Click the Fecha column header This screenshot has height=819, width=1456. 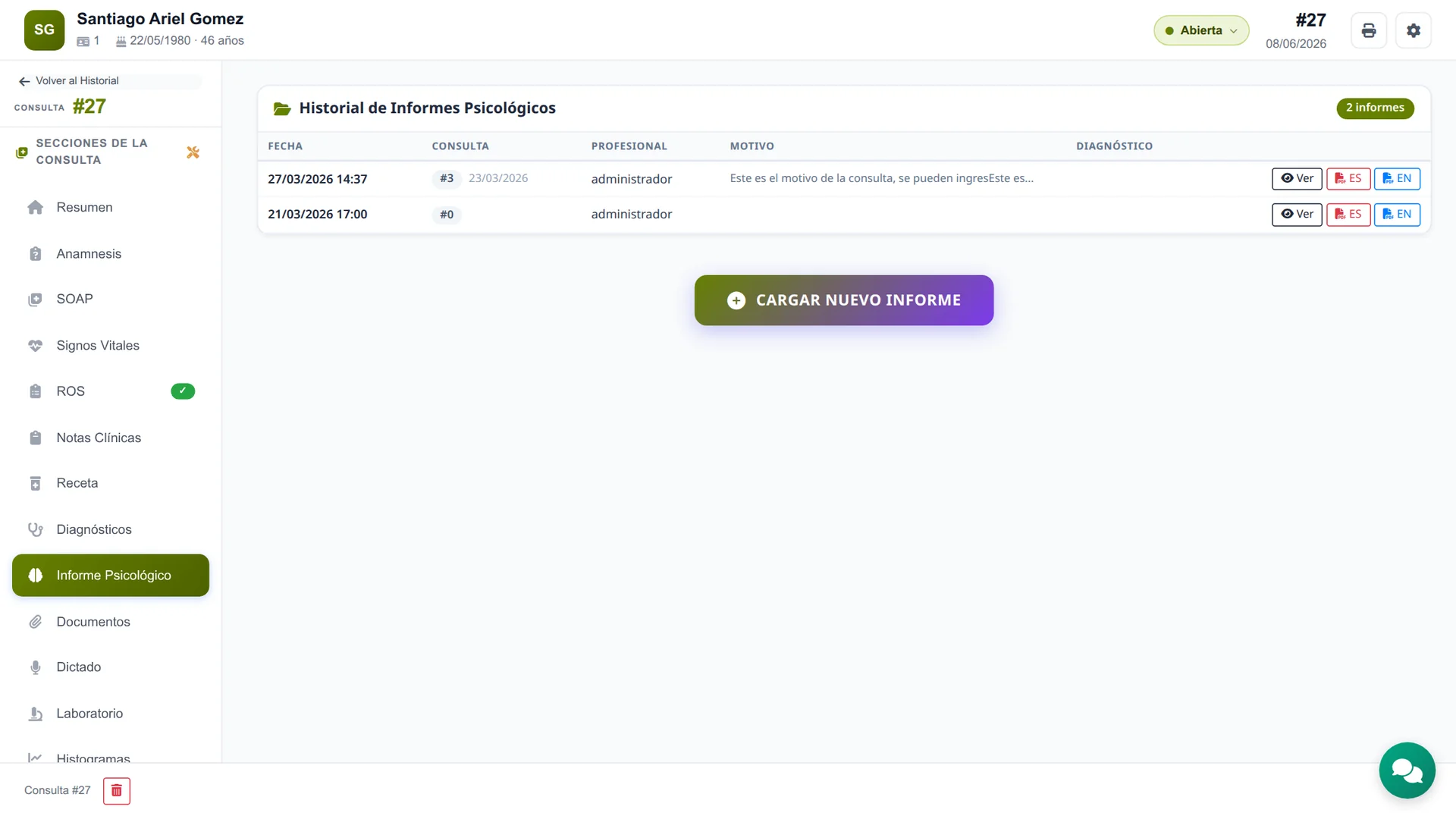point(285,146)
